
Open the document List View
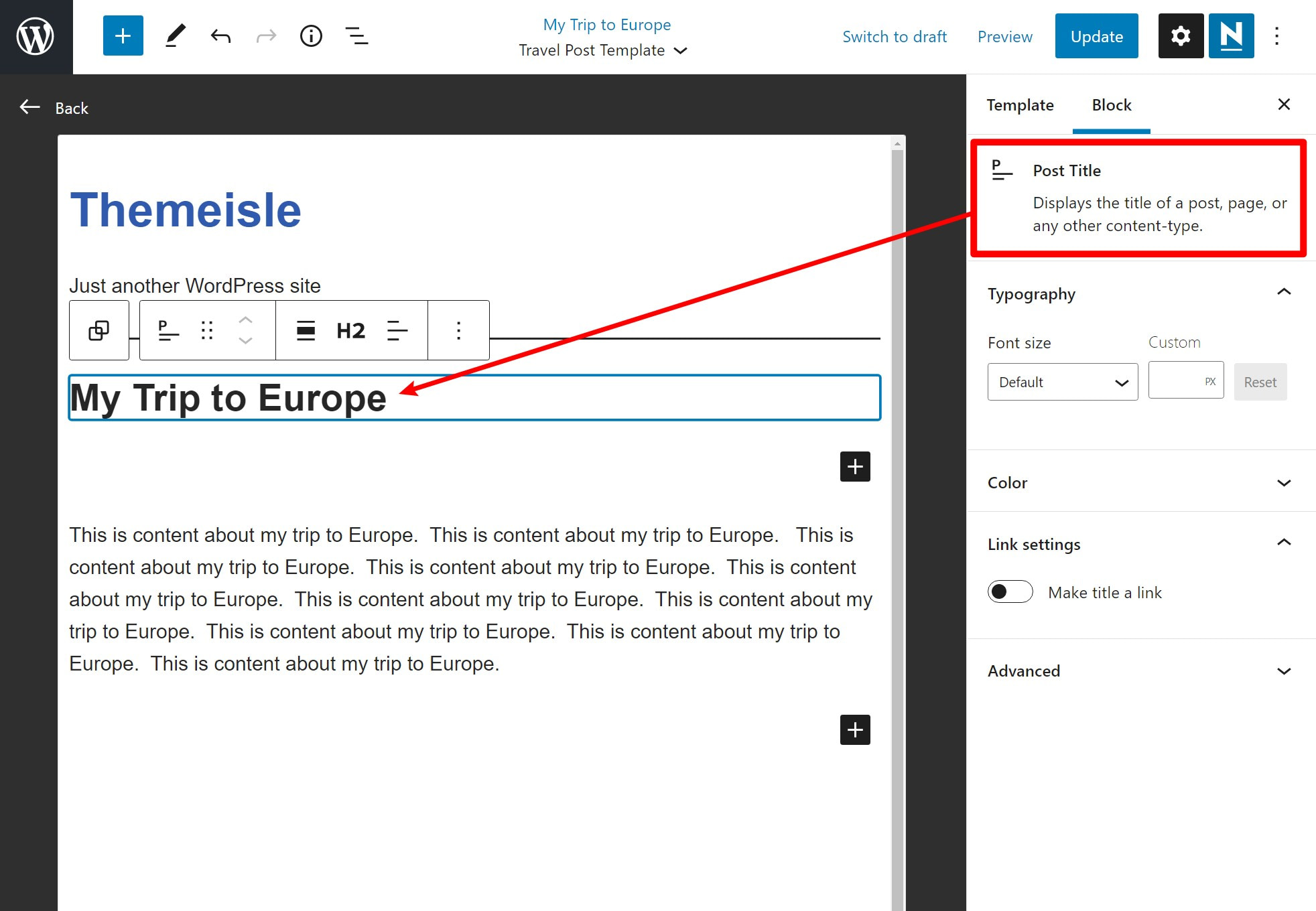pos(357,36)
